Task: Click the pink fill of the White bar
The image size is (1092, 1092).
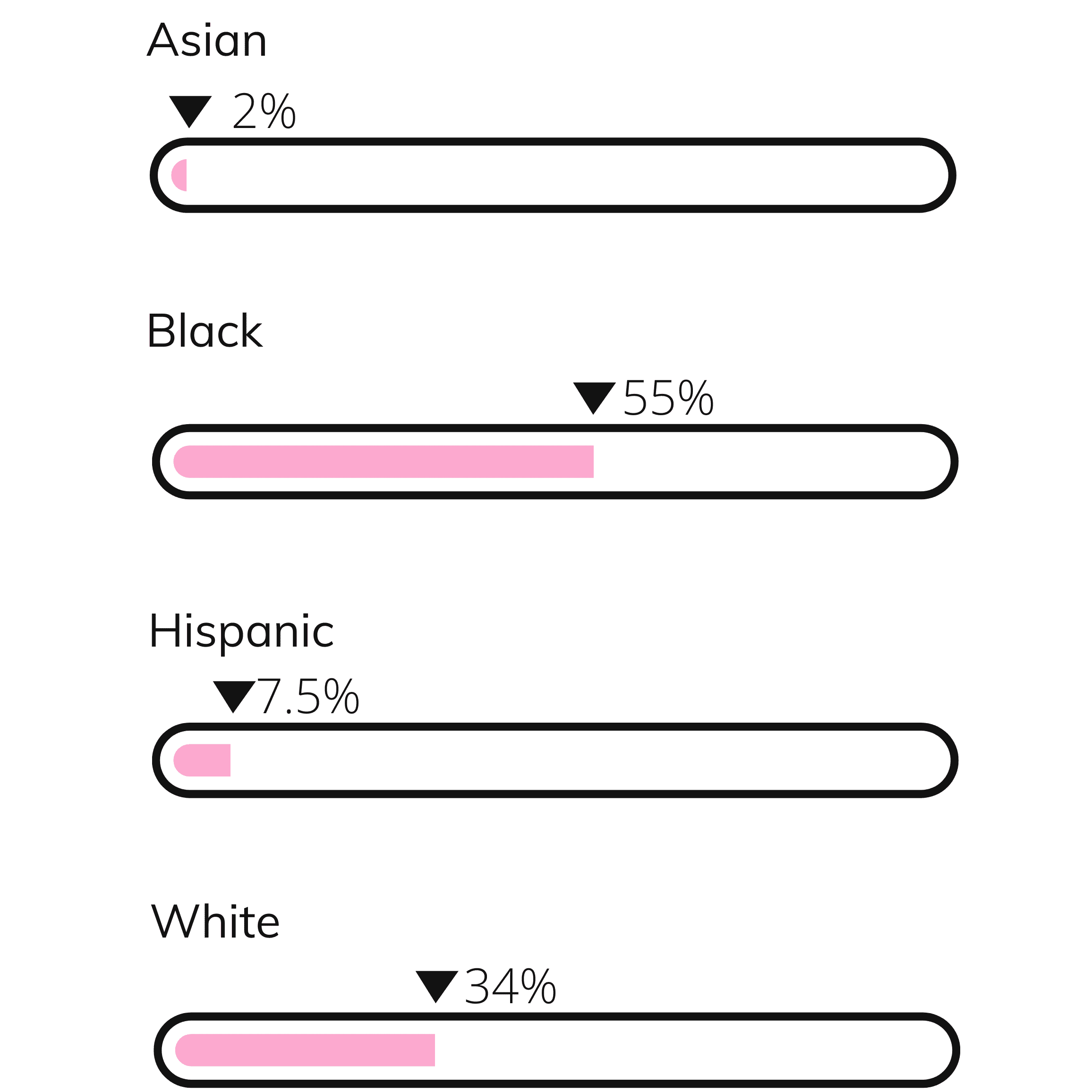Action: tap(305, 1050)
